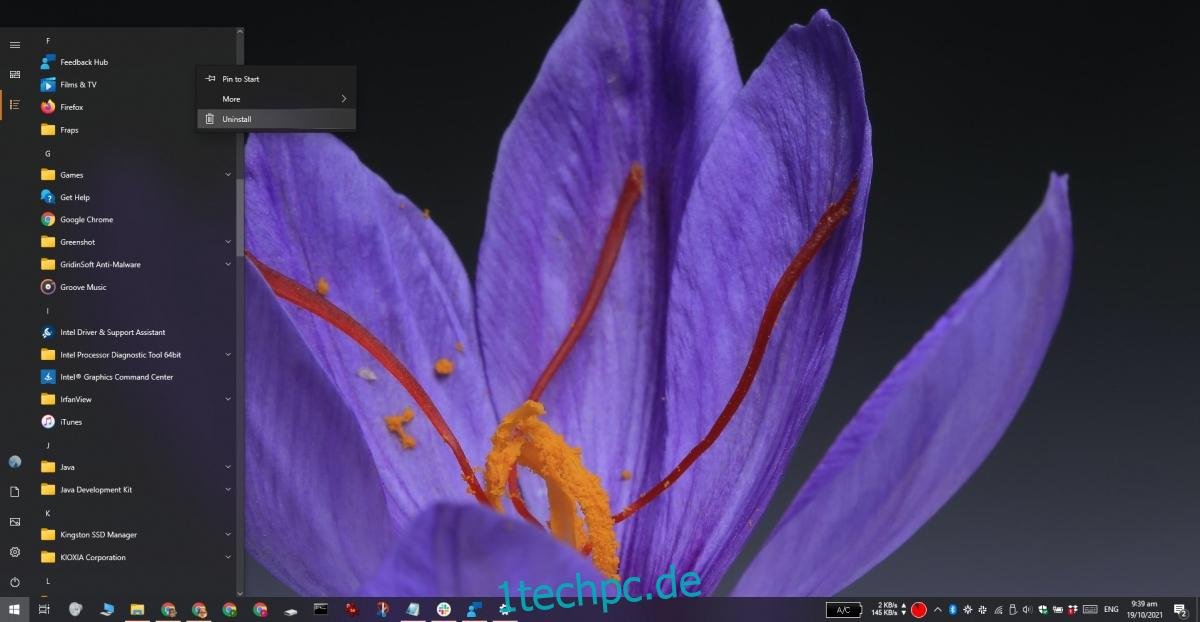Select All apps list icon in sidebar
Image resolution: width=1200 pixels, height=622 pixels.
pyautogui.click(x=15, y=104)
